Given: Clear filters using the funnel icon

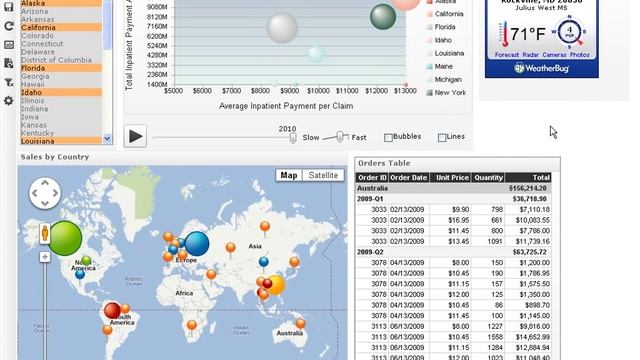Looking at the screenshot, I should coord(9,82).
